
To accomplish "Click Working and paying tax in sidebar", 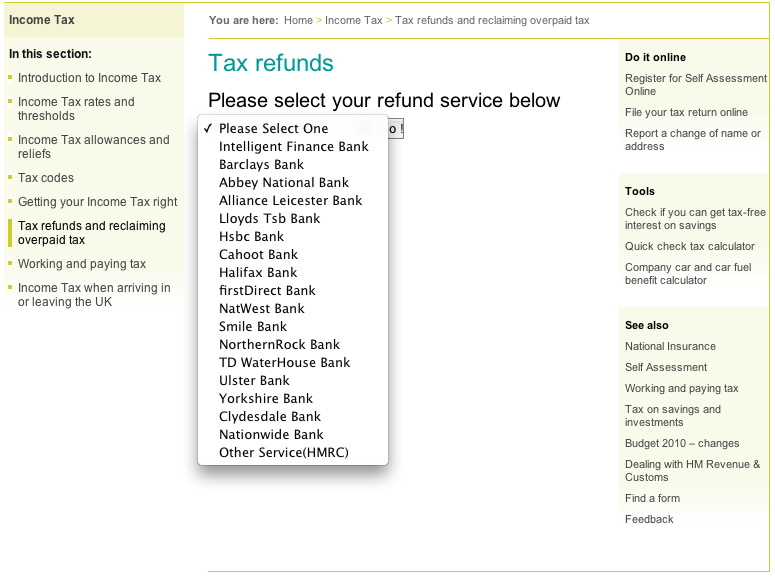I will click(82, 264).
